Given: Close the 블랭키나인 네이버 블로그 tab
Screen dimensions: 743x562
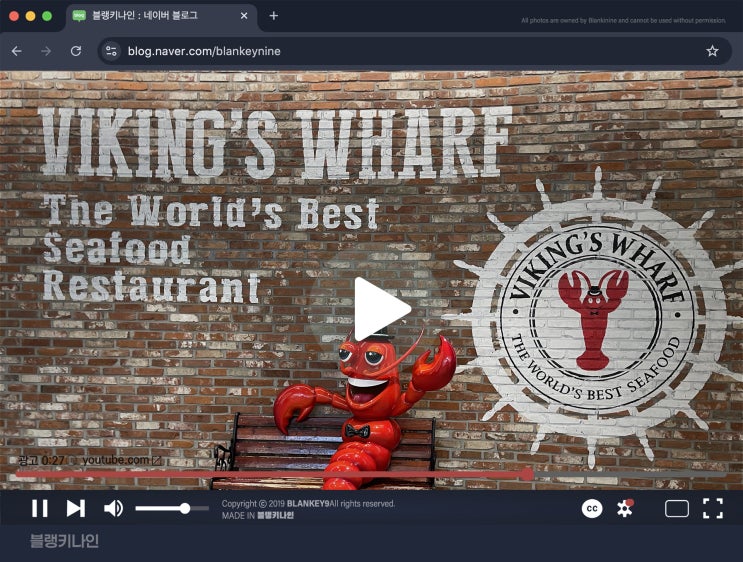Looking at the screenshot, I should [244, 16].
